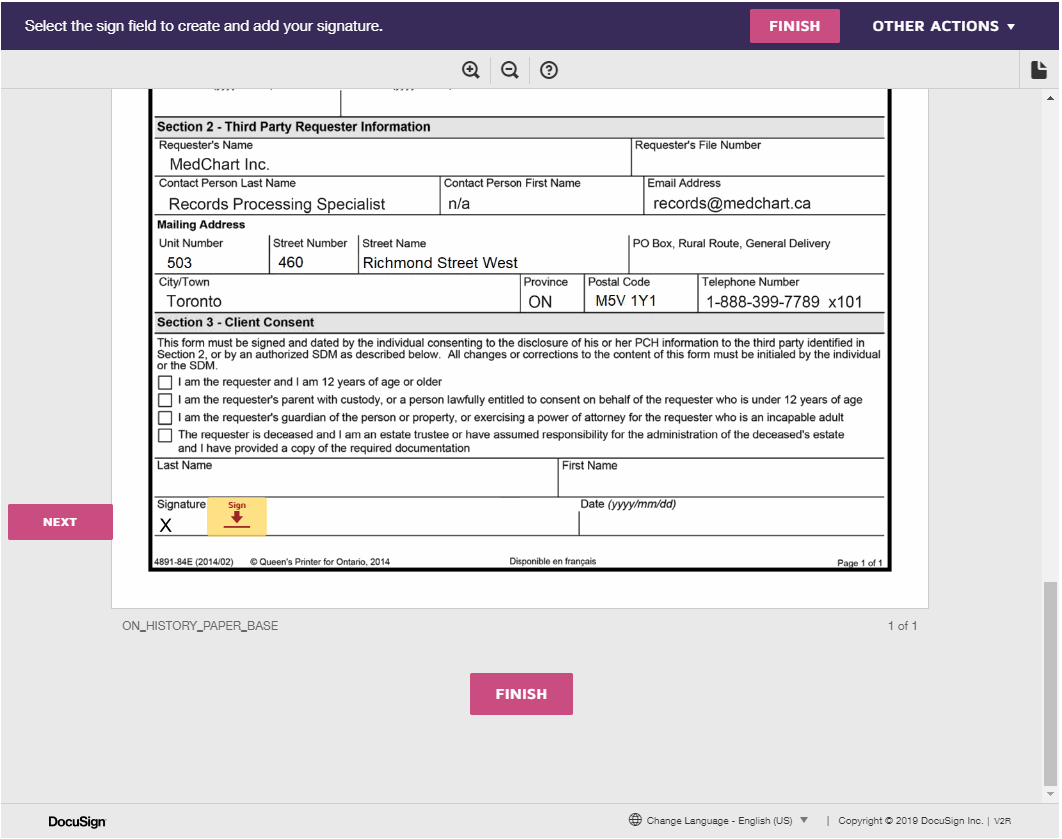Viewport: 1062px width, 839px height.
Task: Click the province value 'ON'
Action: 540,302
